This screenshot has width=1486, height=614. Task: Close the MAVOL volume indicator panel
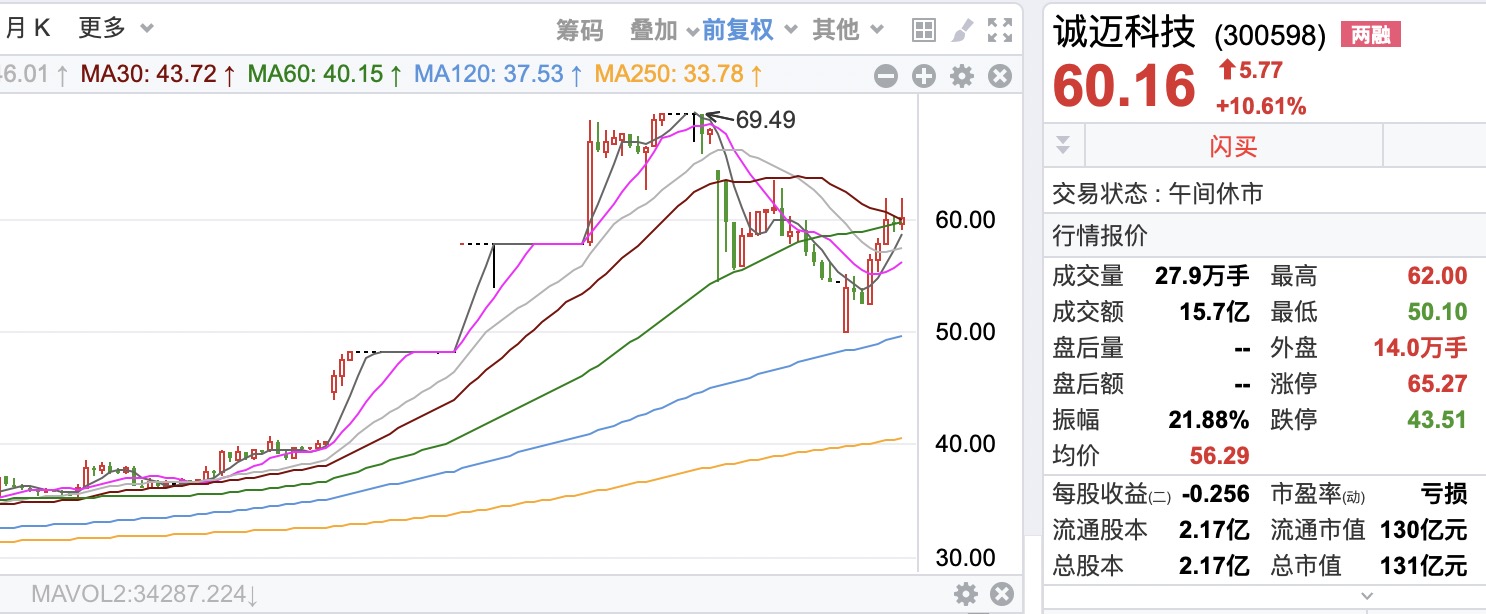(x=1000, y=595)
